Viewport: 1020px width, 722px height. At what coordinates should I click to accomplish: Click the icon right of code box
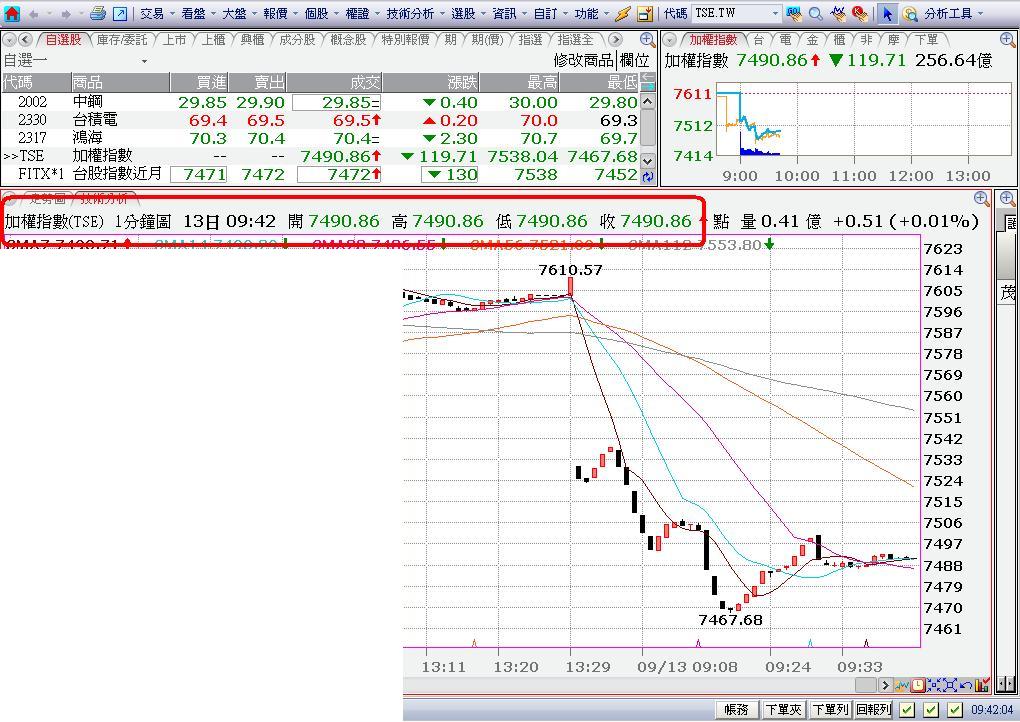click(794, 13)
